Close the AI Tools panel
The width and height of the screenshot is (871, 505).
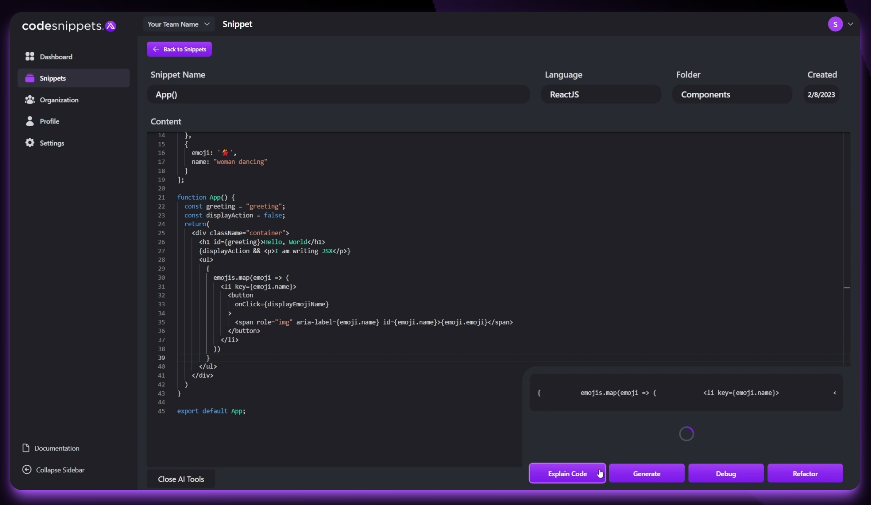click(181, 479)
